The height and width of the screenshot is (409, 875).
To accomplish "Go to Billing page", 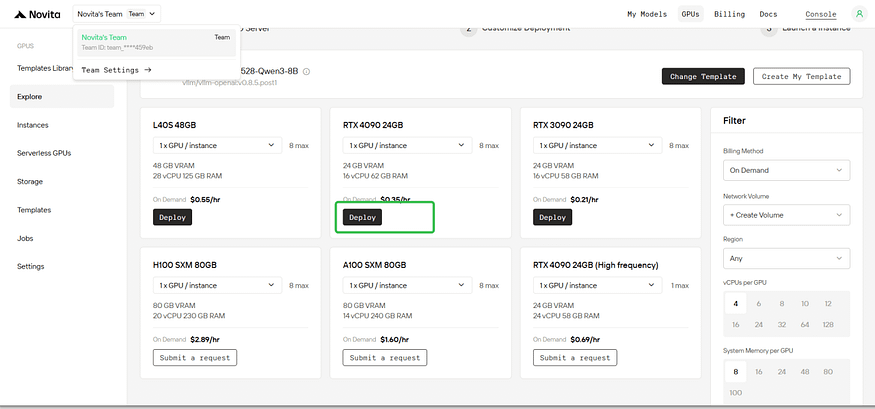I will pos(729,14).
